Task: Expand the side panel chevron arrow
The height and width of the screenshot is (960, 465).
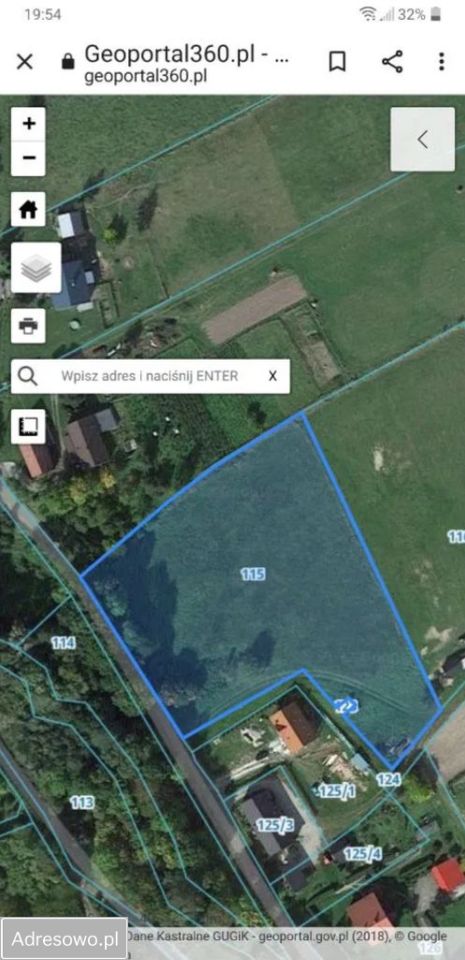Action: (x=423, y=140)
